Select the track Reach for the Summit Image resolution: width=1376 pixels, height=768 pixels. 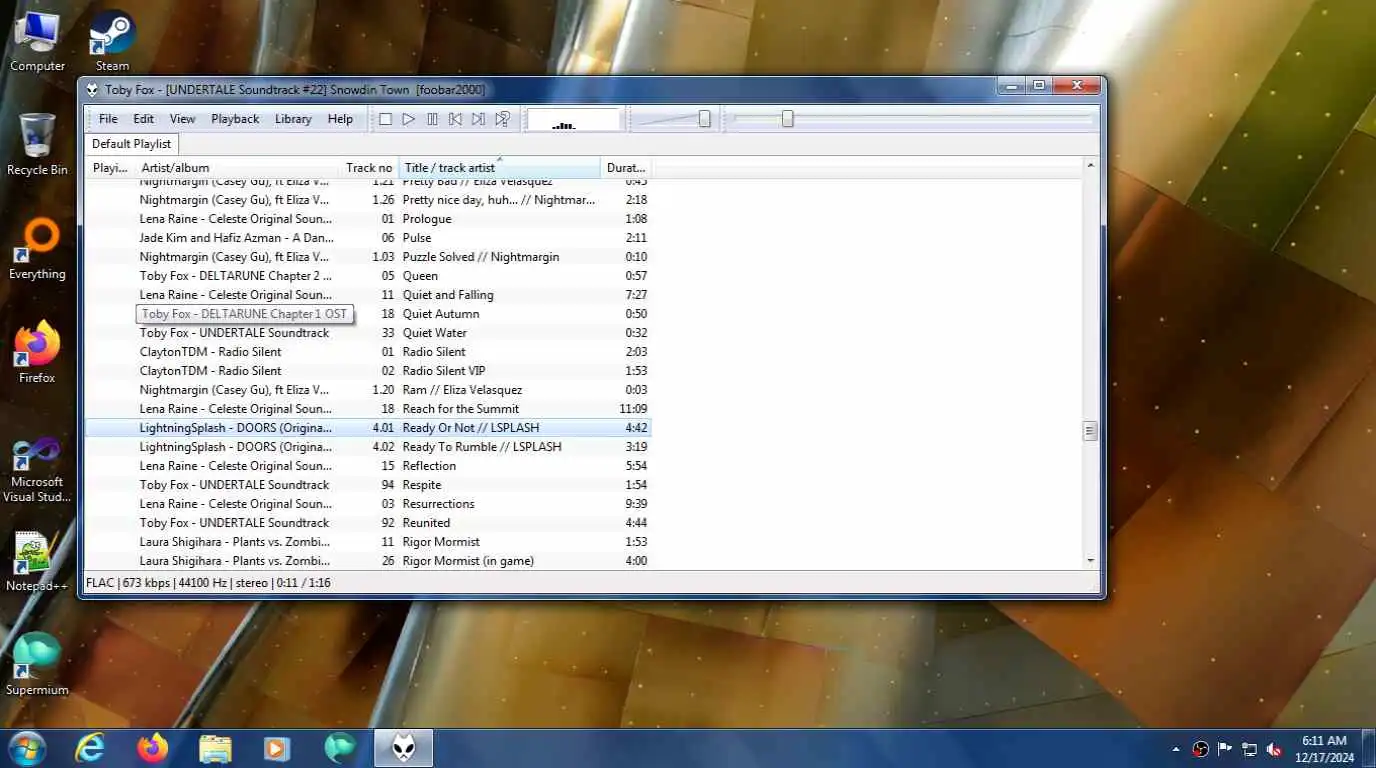368,409
